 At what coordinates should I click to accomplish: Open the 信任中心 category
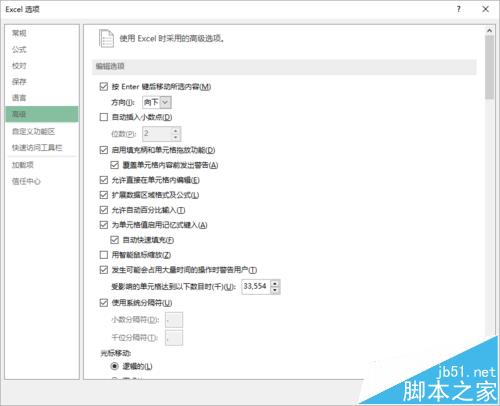tap(26, 181)
